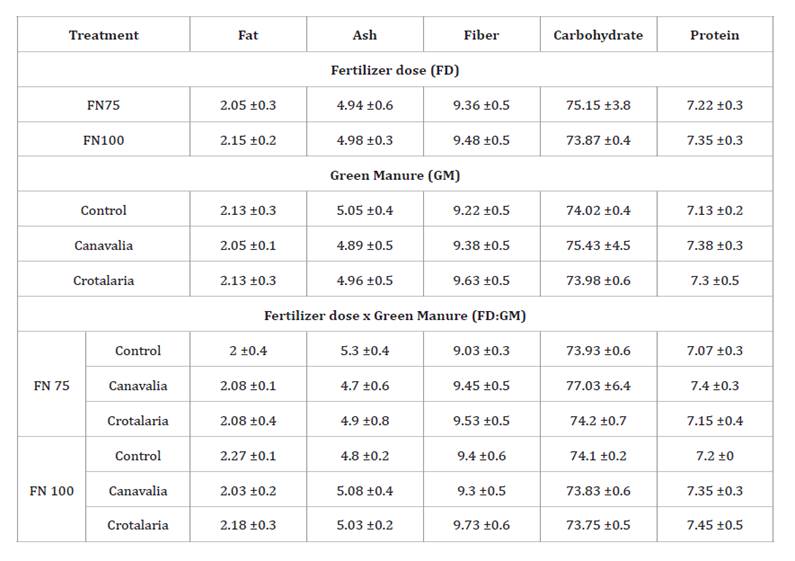Image resolution: width=795 pixels, height=561 pixels.
Task: Select the FN 100 merged group cell
Action: (x=50, y=491)
